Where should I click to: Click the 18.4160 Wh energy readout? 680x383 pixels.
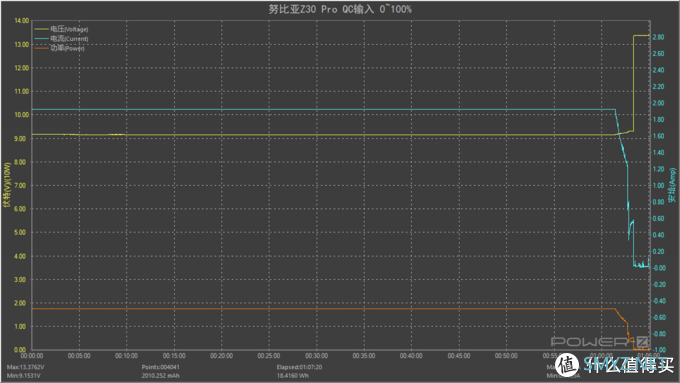(x=293, y=376)
